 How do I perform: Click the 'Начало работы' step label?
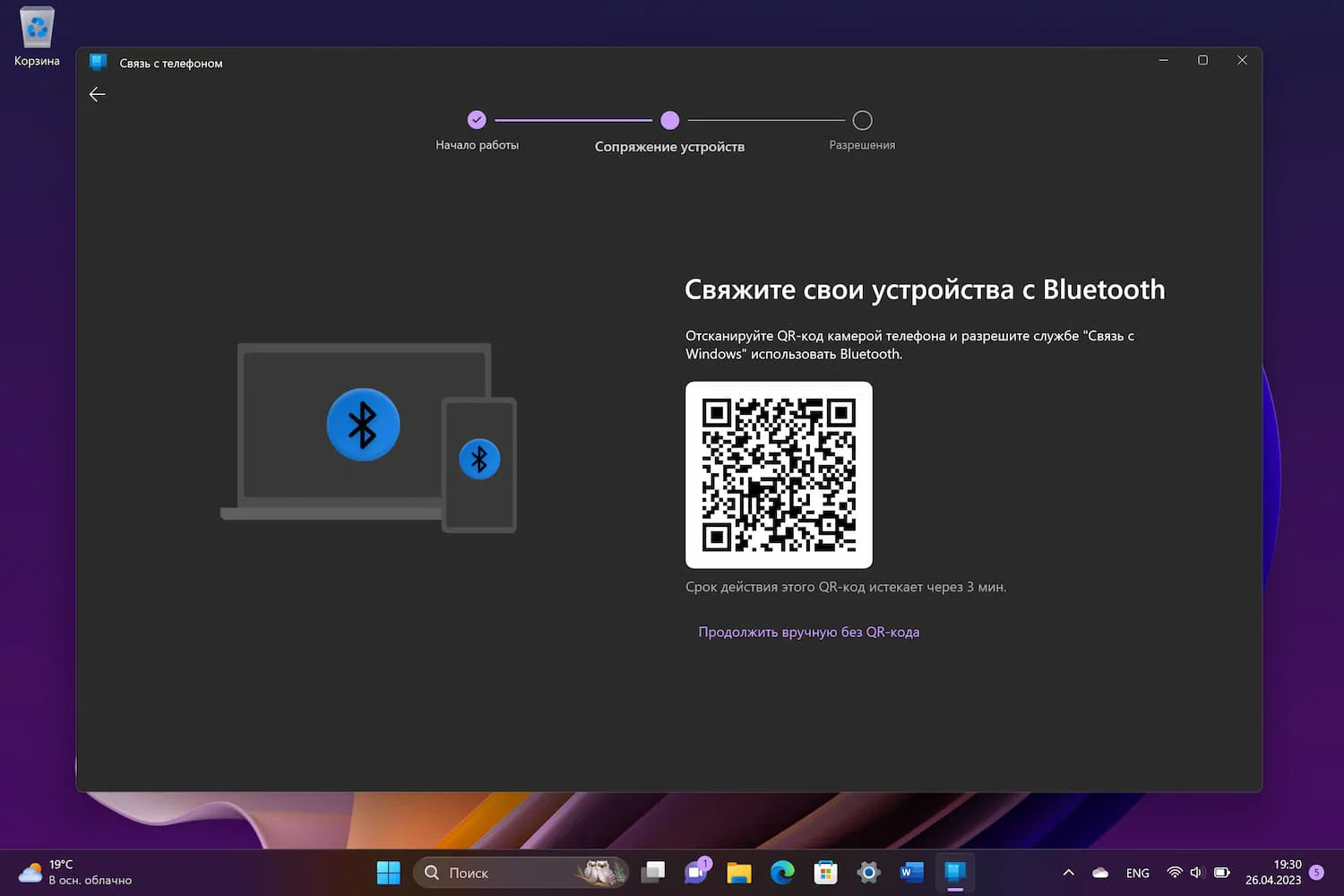tap(477, 145)
